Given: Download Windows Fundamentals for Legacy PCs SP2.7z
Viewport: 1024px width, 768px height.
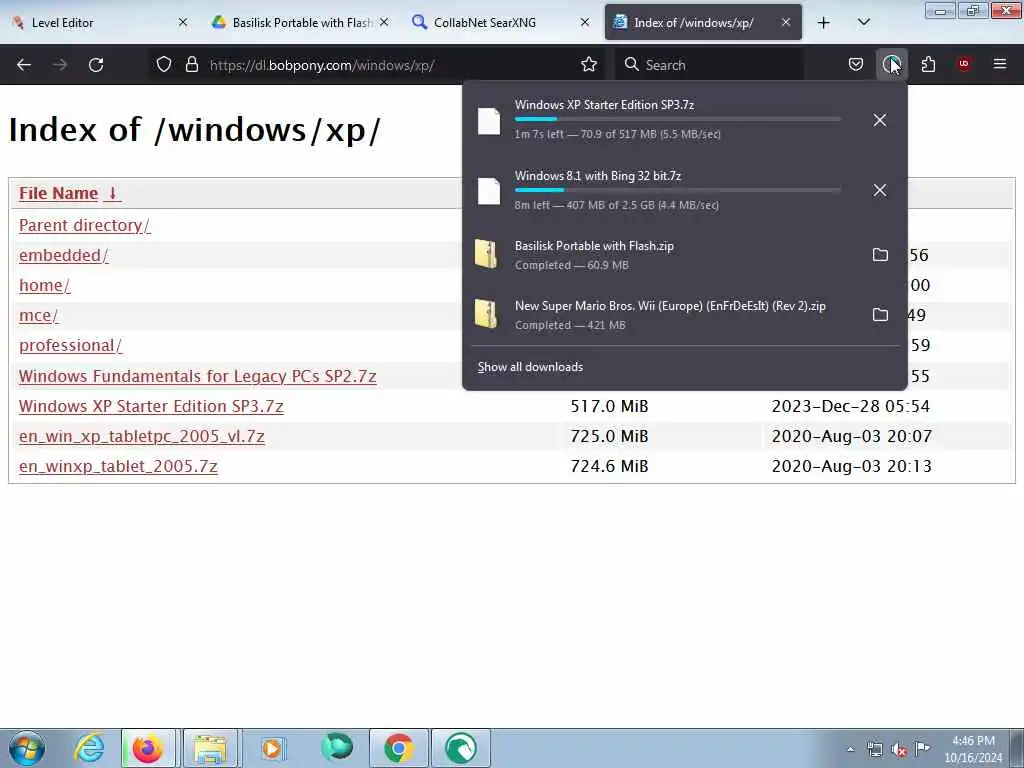Looking at the screenshot, I should 197,376.
